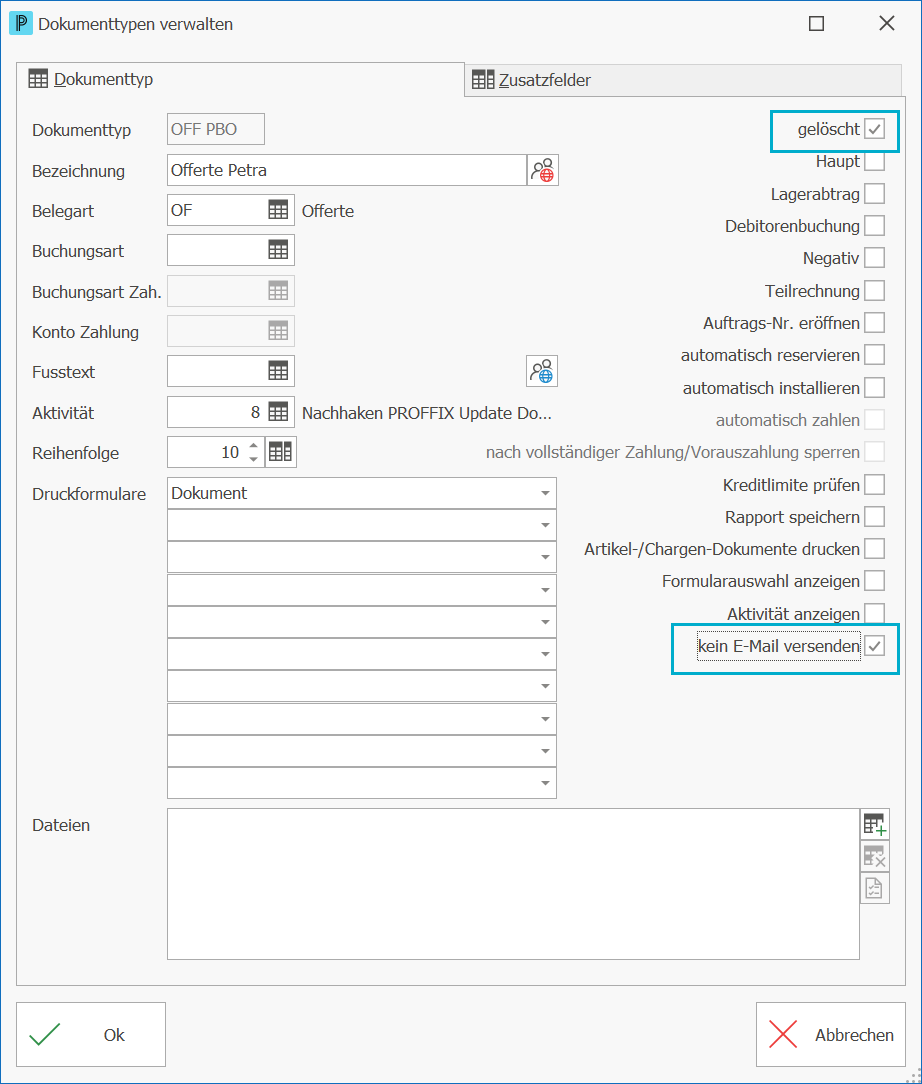Viewport: 922px width, 1084px height.
Task: Add a file to Dateien list
Action: (874, 824)
